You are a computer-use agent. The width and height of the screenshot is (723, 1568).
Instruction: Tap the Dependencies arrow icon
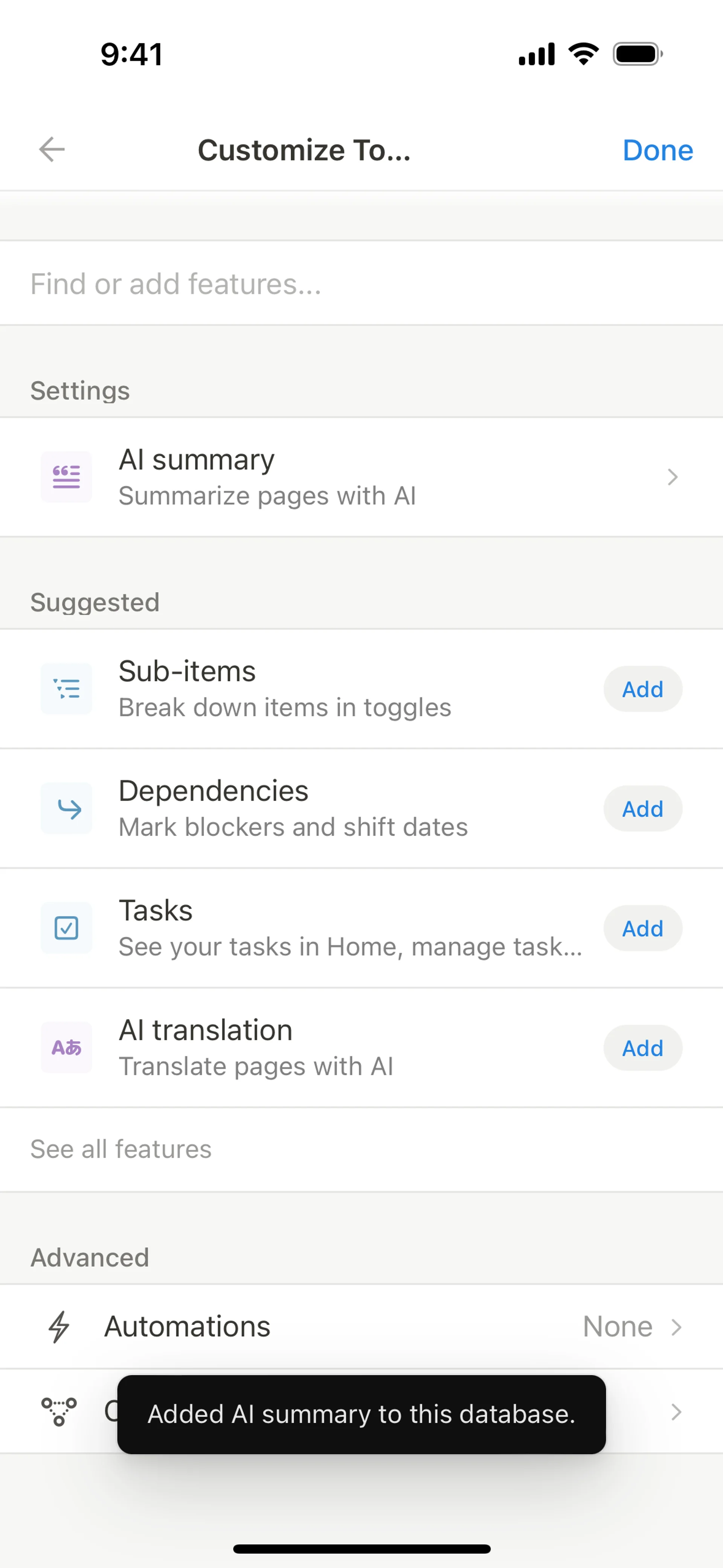(x=66, y=808)
